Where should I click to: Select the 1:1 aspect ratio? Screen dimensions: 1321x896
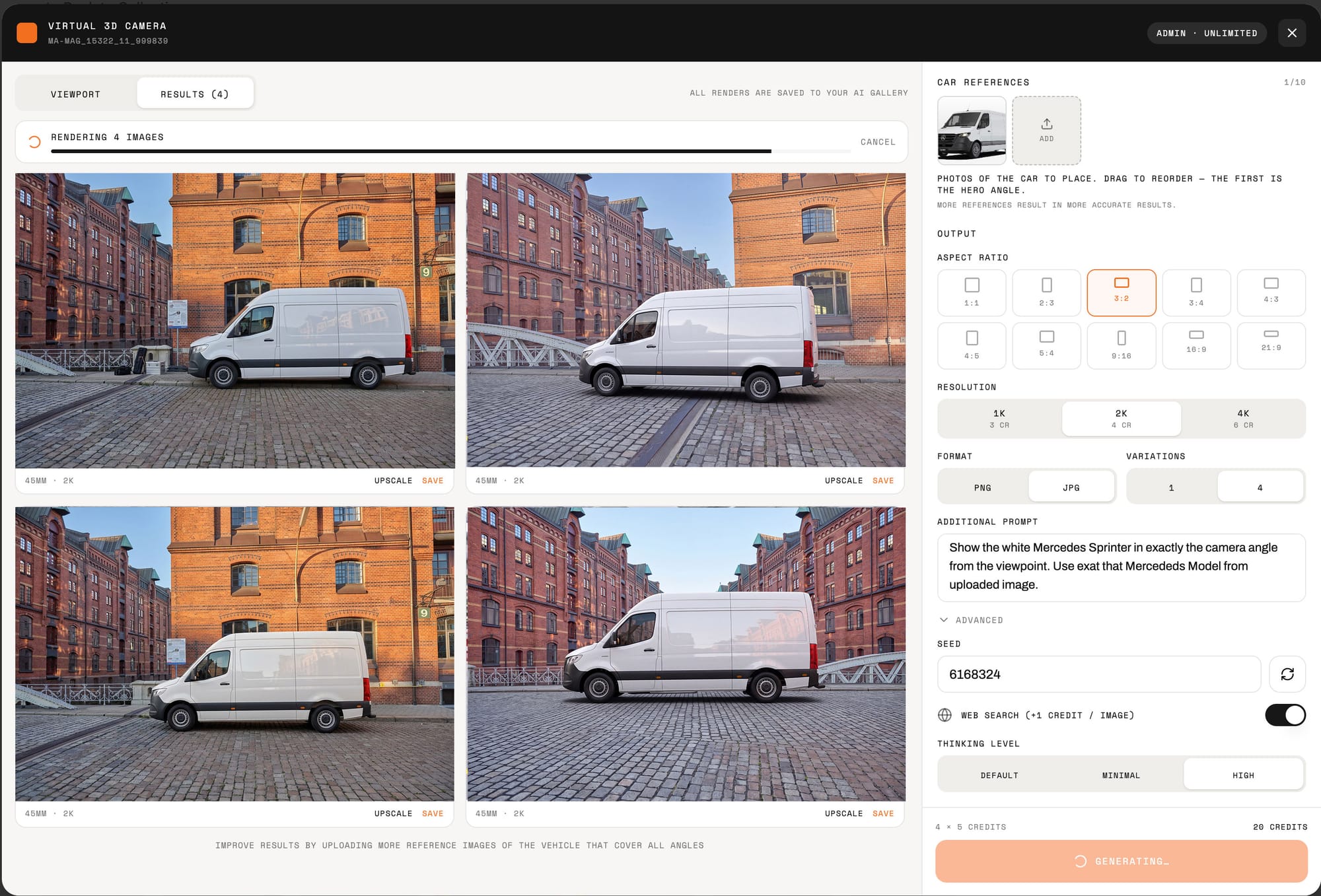972,293
